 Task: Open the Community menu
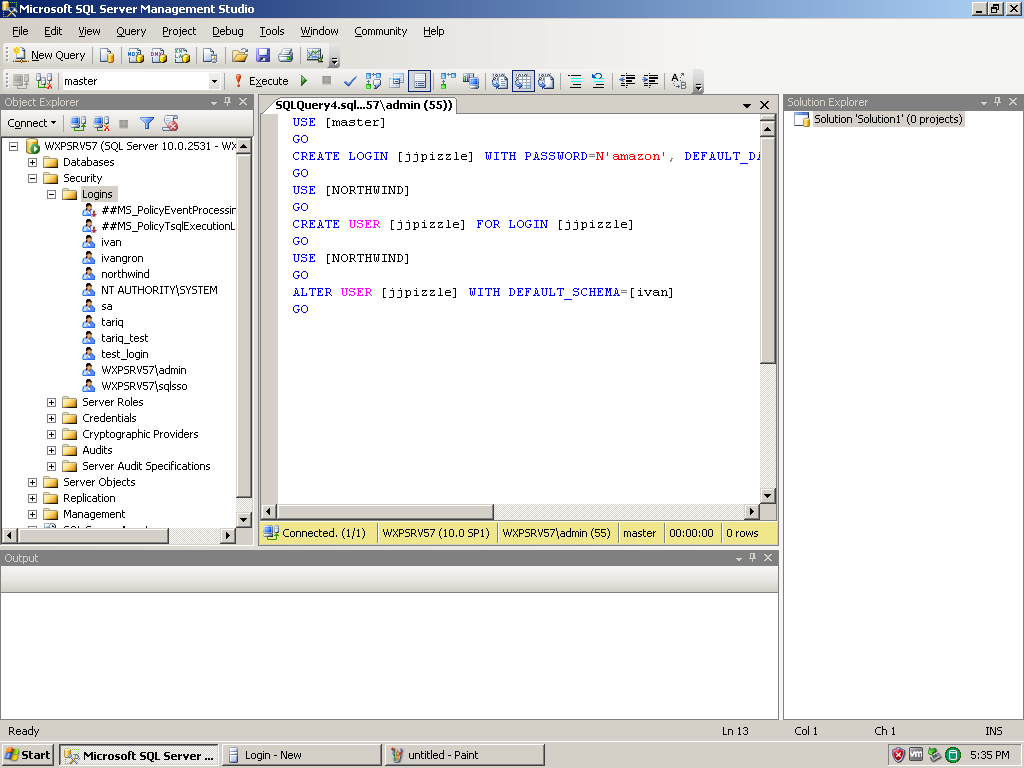pyautogui.click(x=381, y=31)
